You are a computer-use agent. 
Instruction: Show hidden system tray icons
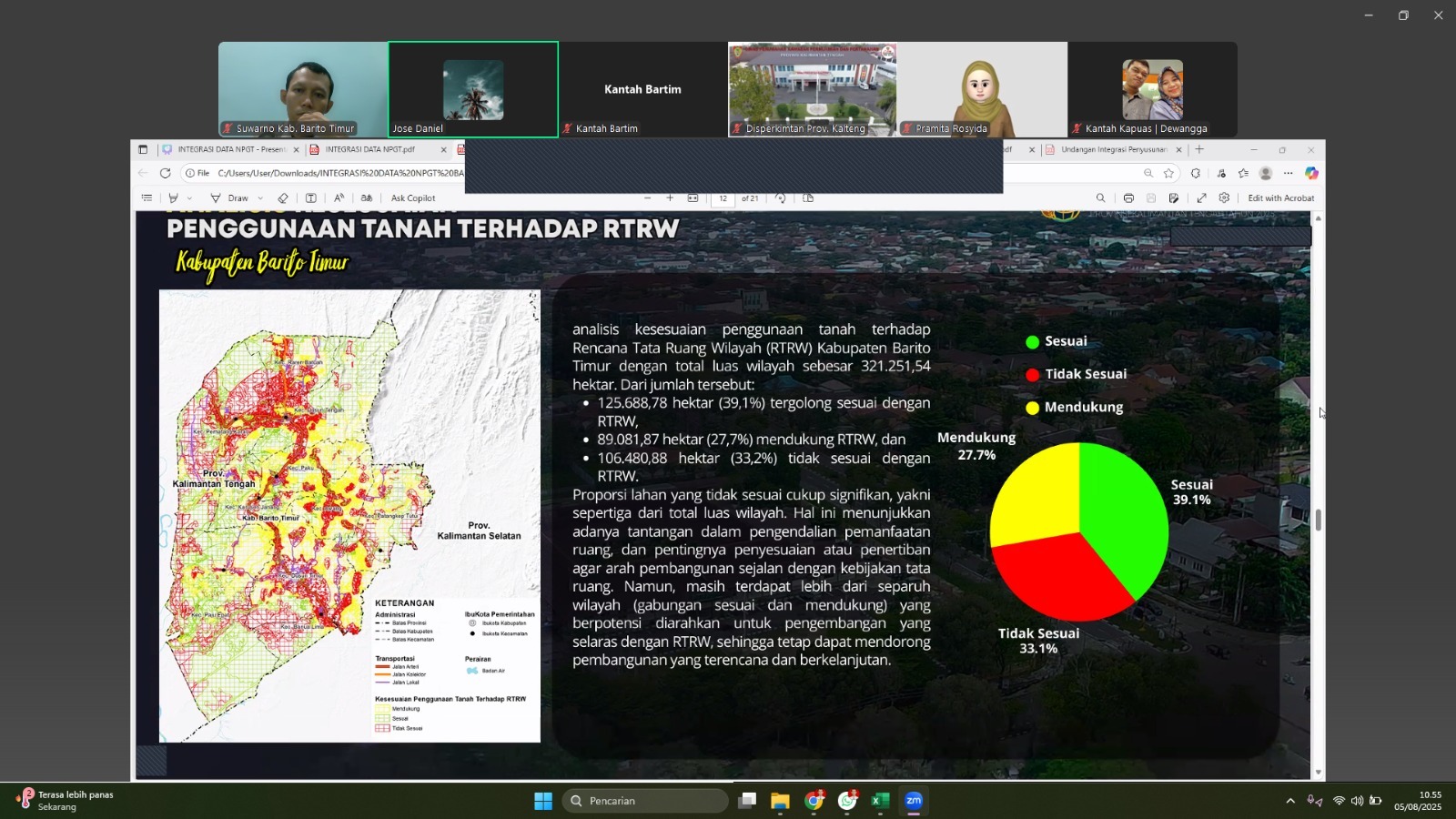1289,801
